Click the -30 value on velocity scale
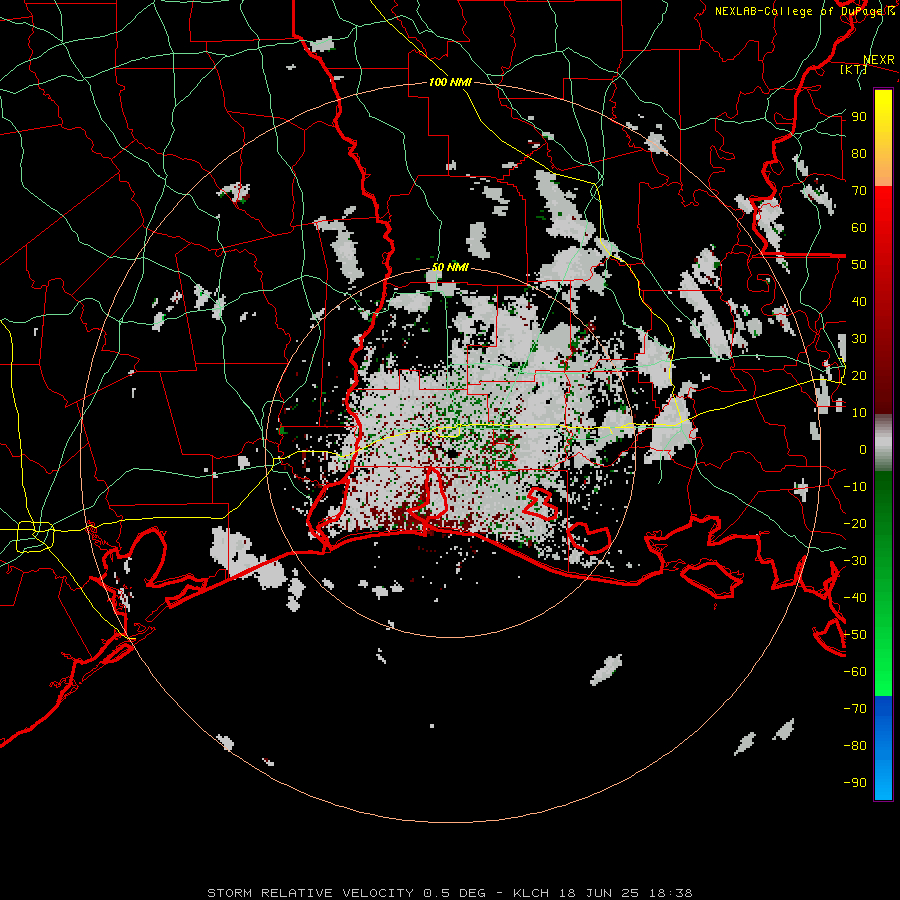The image size is (900, 900). coord(855,561)
